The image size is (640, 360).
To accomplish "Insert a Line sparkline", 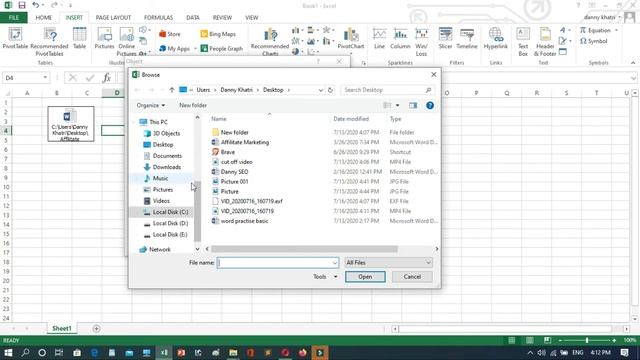I will 379,38.
